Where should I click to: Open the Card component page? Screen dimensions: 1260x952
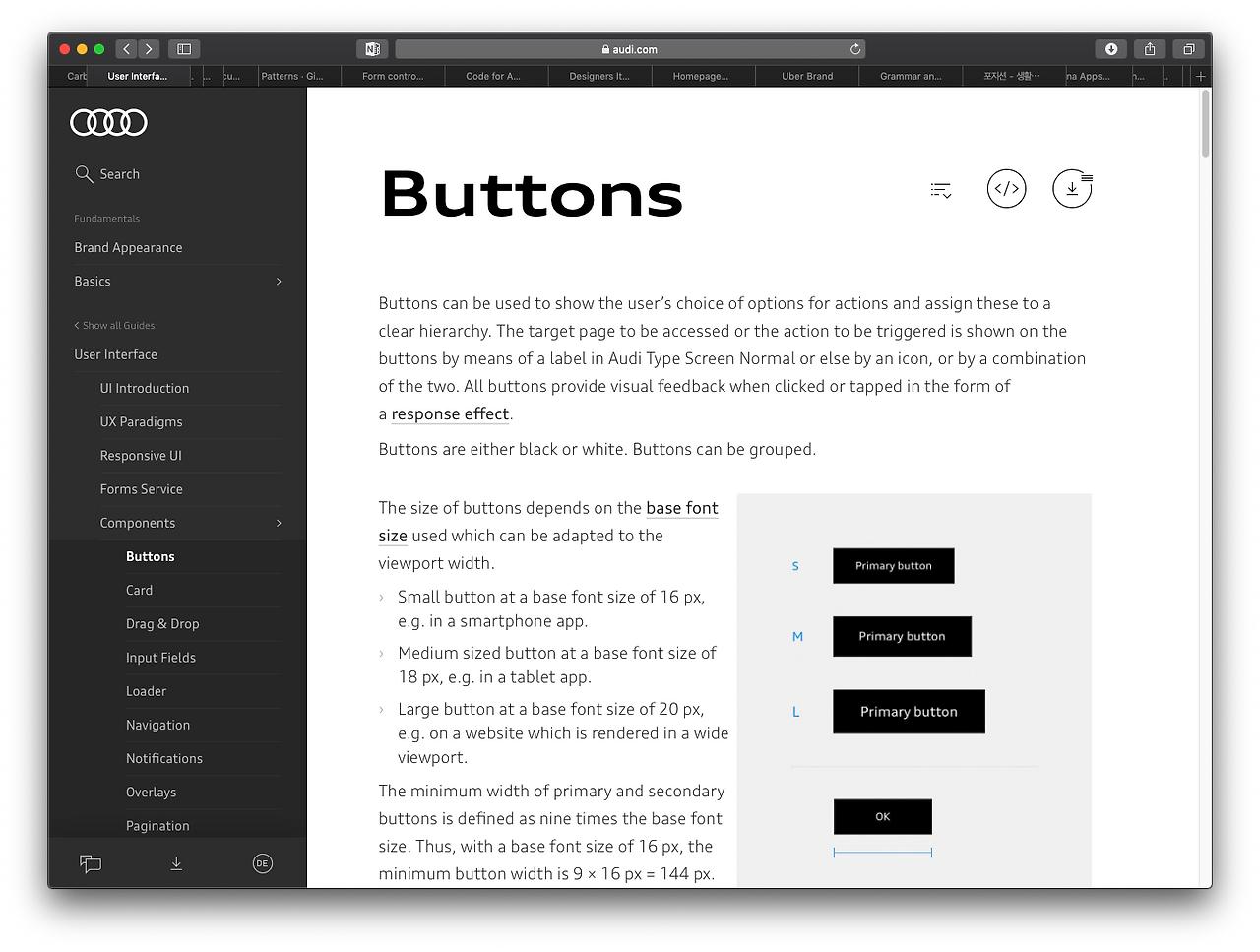click(140, 591)
